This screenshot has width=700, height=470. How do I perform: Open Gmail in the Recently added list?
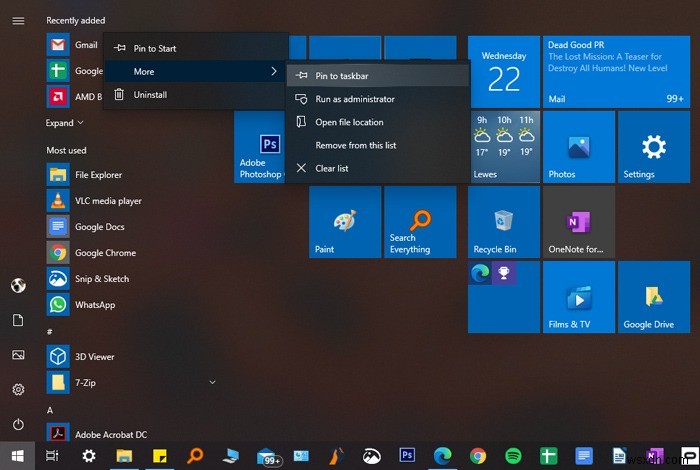click(x=74, y=45)
